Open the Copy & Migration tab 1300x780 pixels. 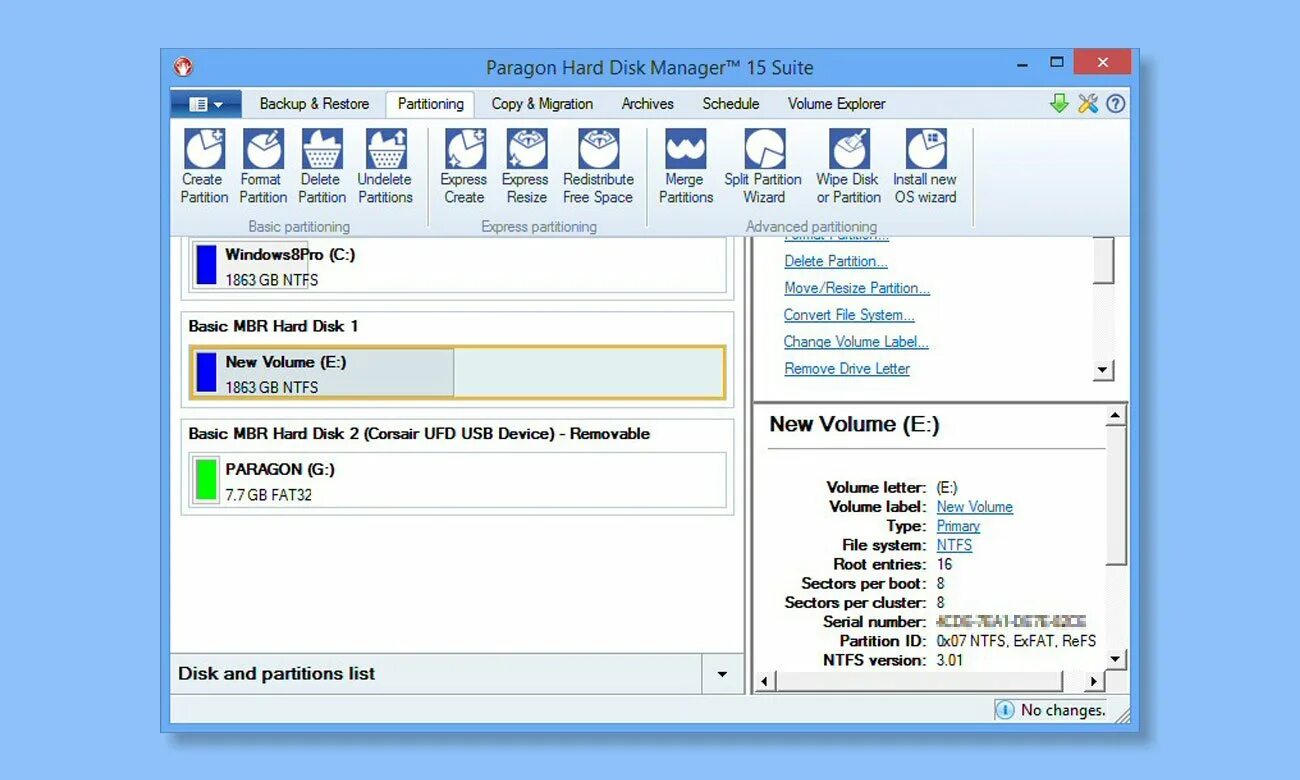pos(542,104)
